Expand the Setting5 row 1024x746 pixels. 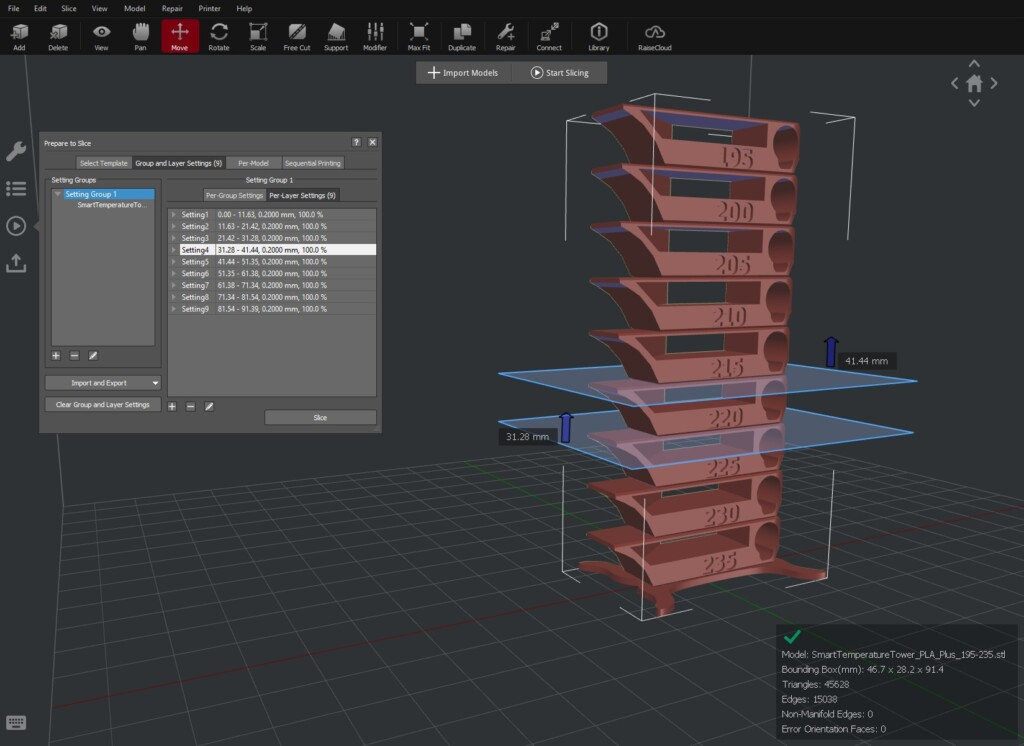173,262
